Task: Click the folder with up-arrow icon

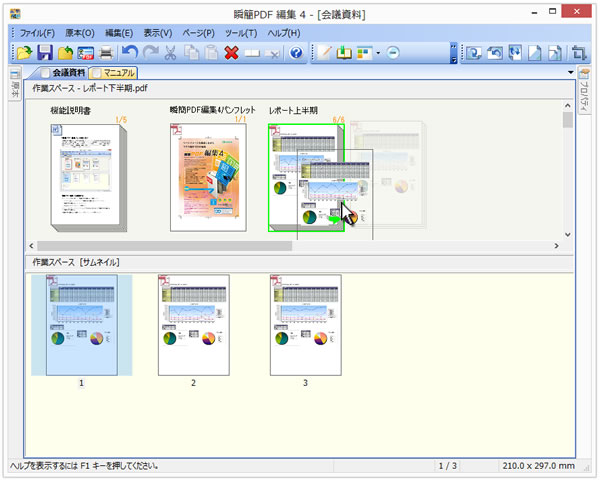Action: (65, 53)
